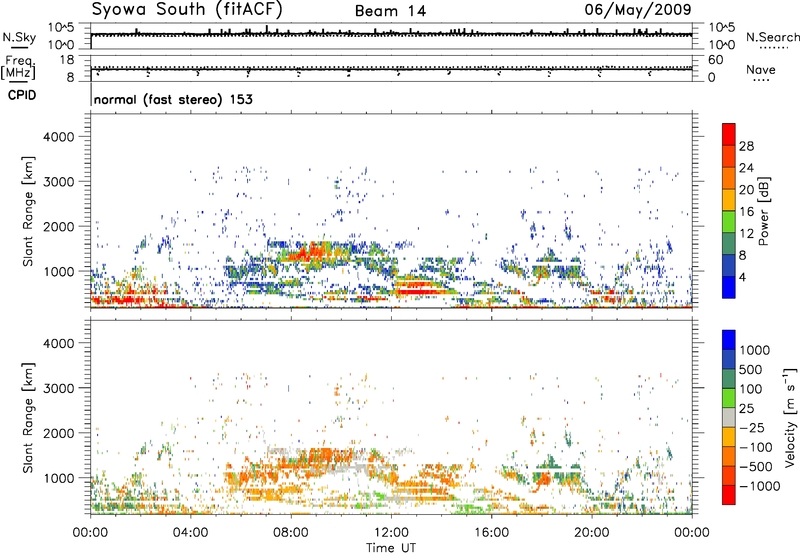Click the 'CPID' label

[x=22, y=95]
